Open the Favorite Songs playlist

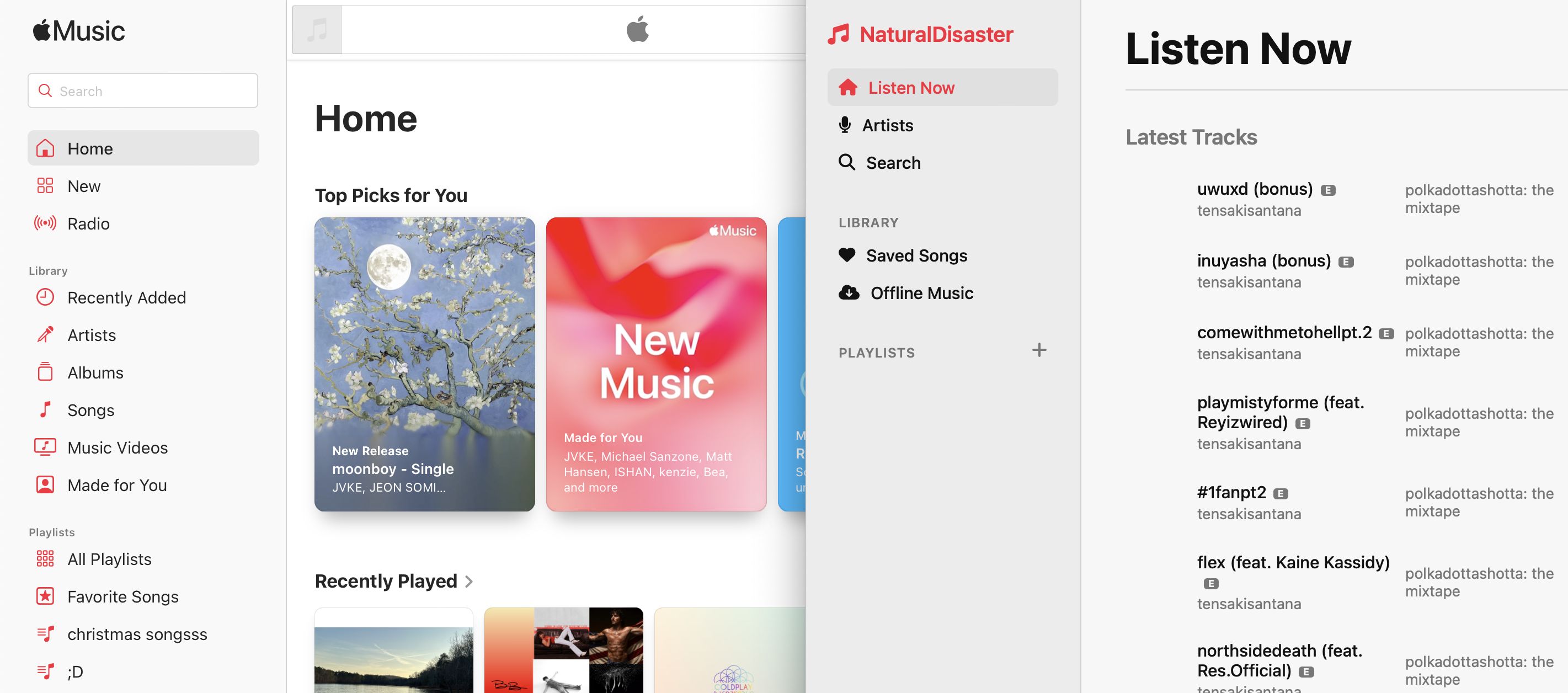point(143,596)
